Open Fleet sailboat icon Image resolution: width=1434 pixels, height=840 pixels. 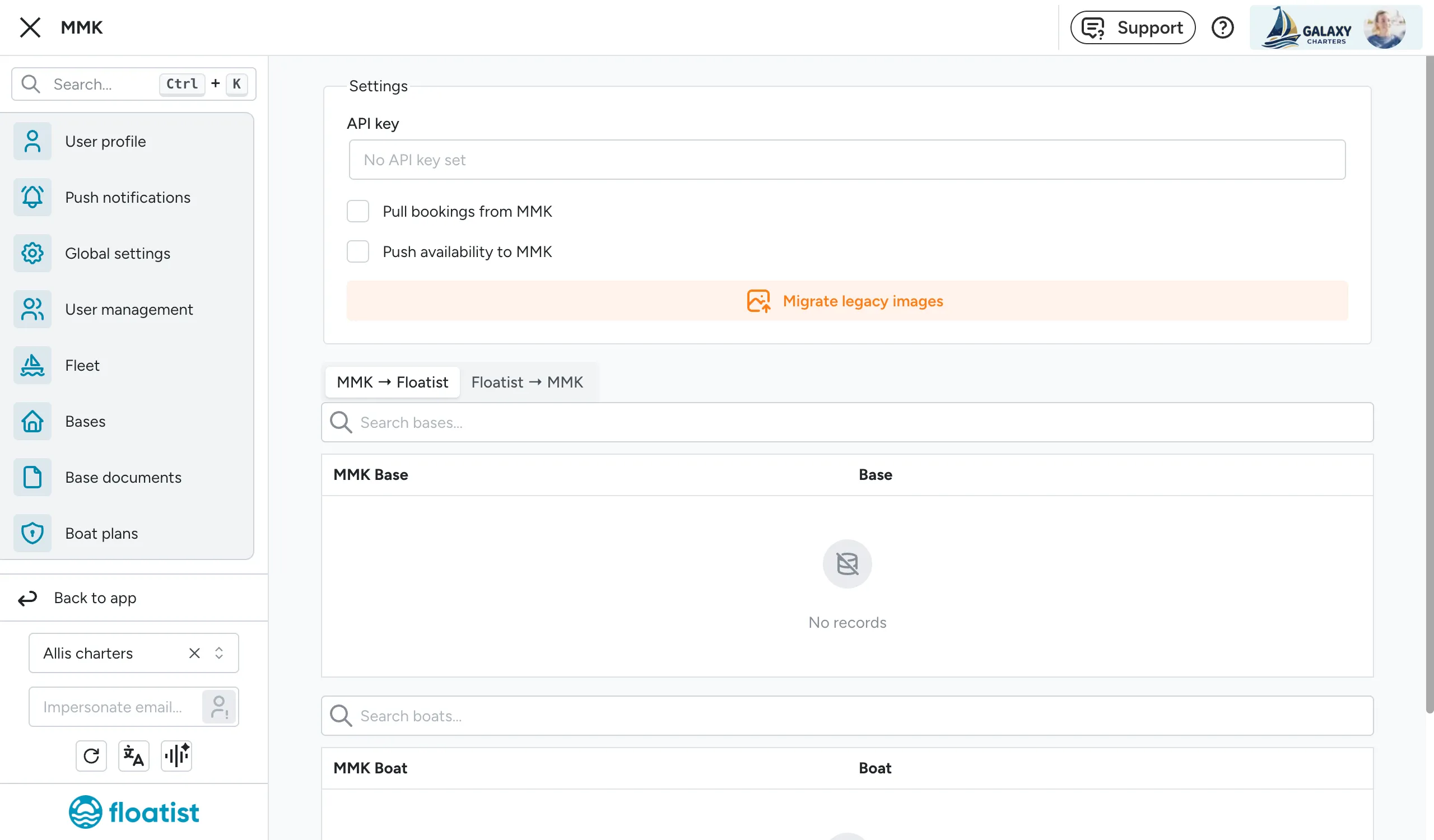click(x=32, y=365)
